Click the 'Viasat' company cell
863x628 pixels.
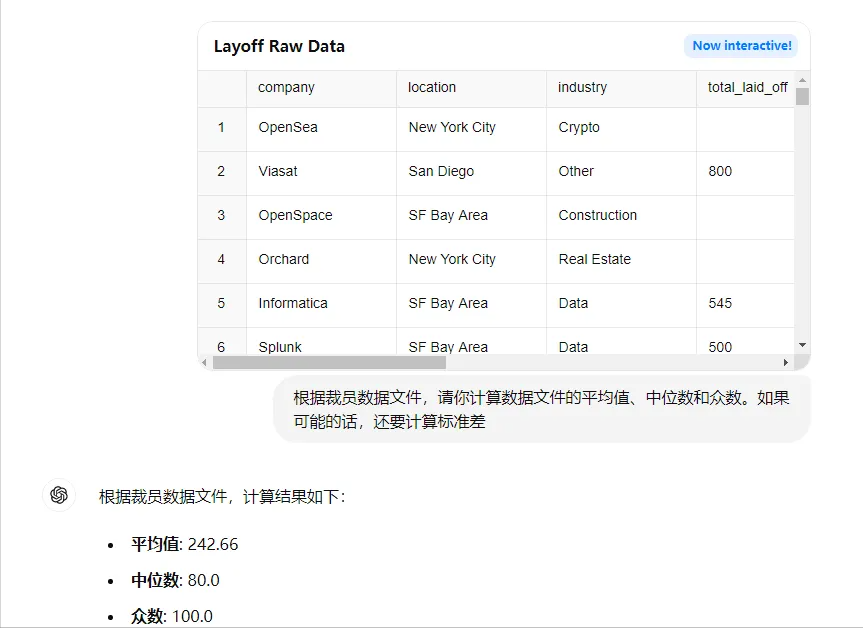(x=321, y=172)
